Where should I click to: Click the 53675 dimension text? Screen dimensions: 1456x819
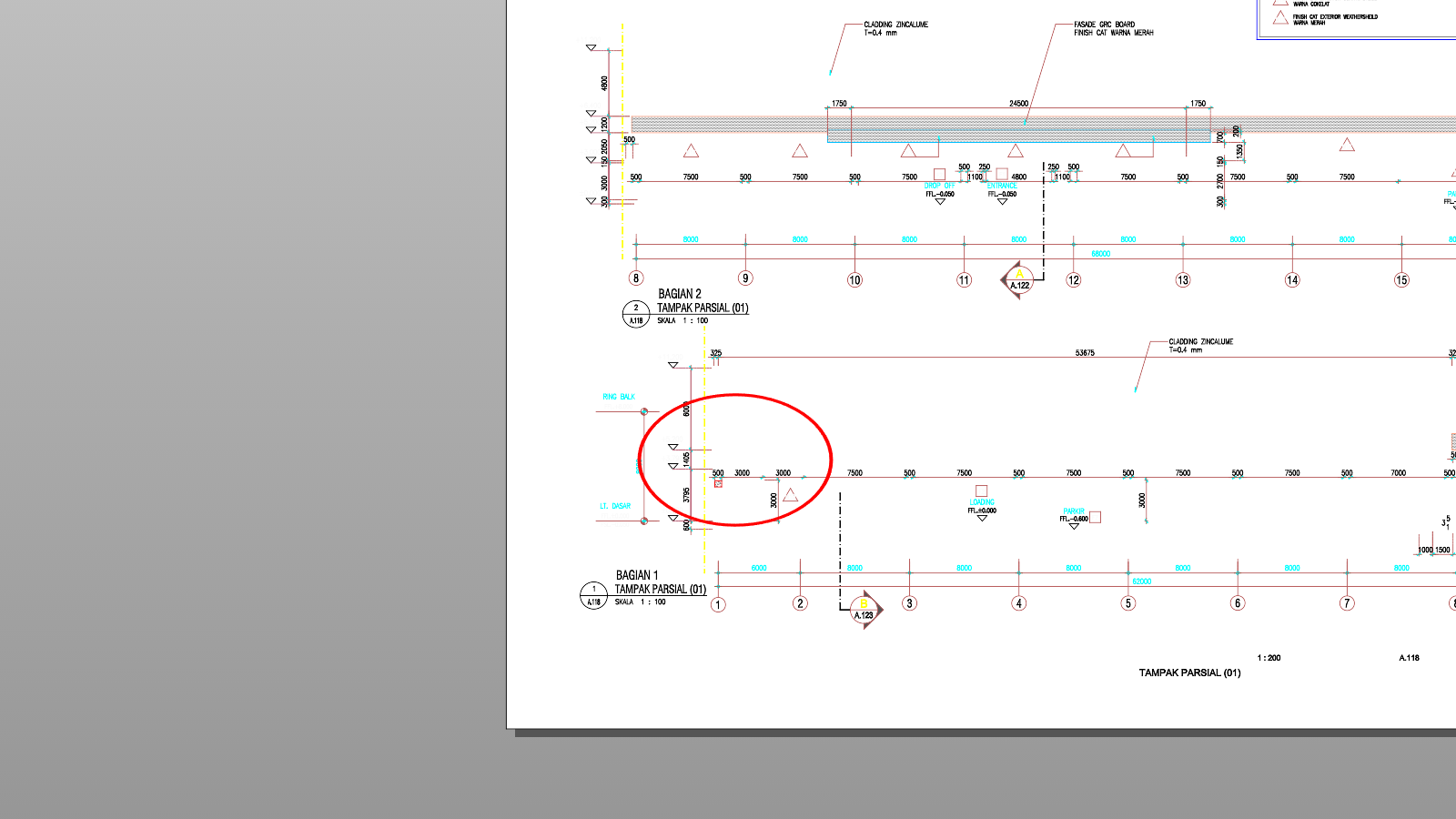click(1085, 353)
